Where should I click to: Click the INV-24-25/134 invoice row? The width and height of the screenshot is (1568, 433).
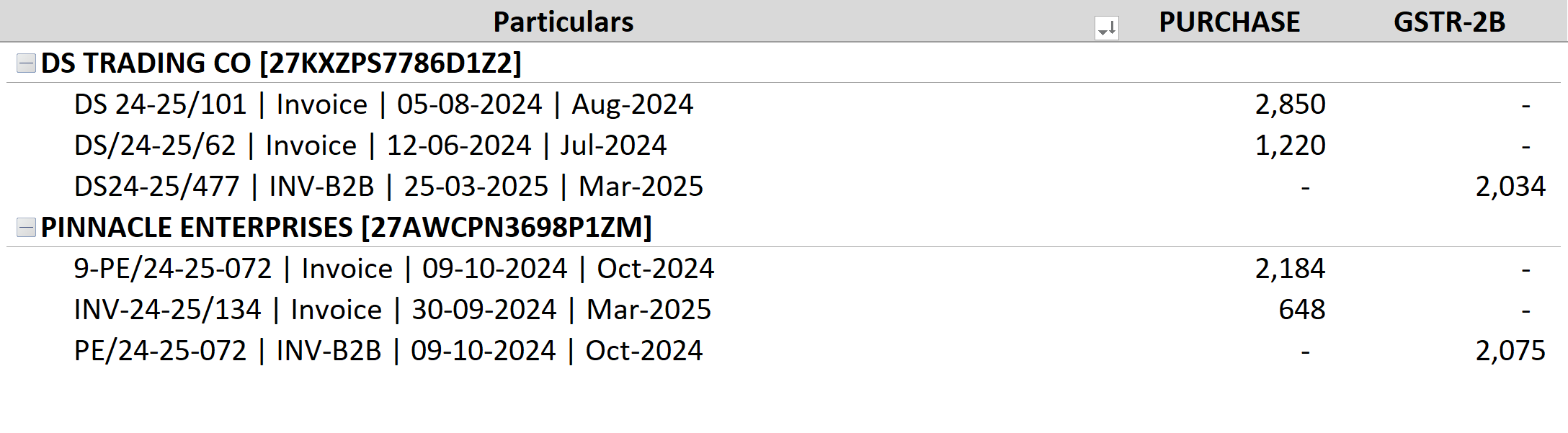pyautogui.click(x=392, y=310)
